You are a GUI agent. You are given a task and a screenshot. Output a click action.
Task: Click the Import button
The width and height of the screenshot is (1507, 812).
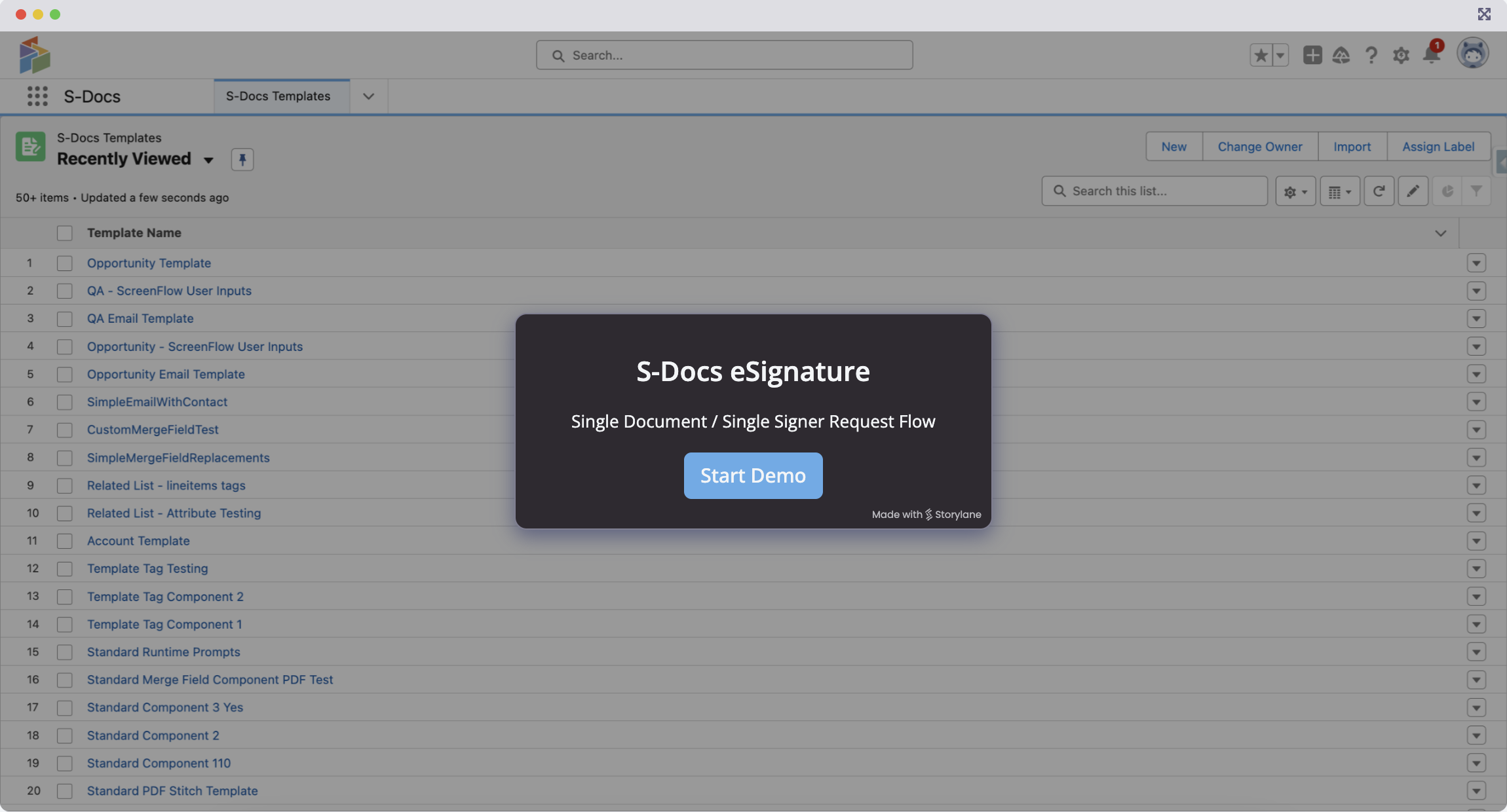click(1352, 147)
